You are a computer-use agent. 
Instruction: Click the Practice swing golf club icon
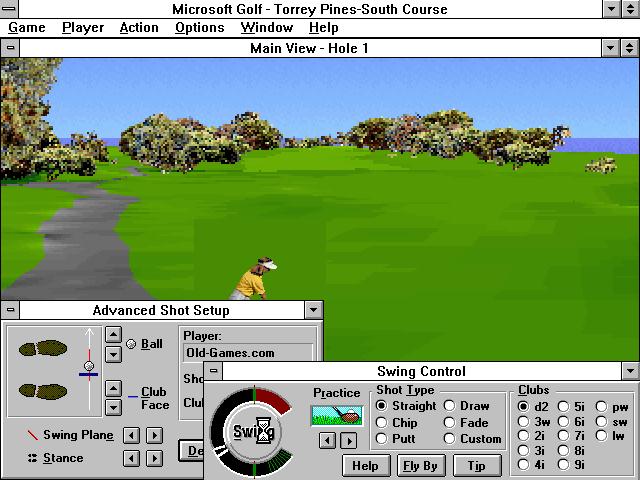pyautogui.click(x=337, y=416)
